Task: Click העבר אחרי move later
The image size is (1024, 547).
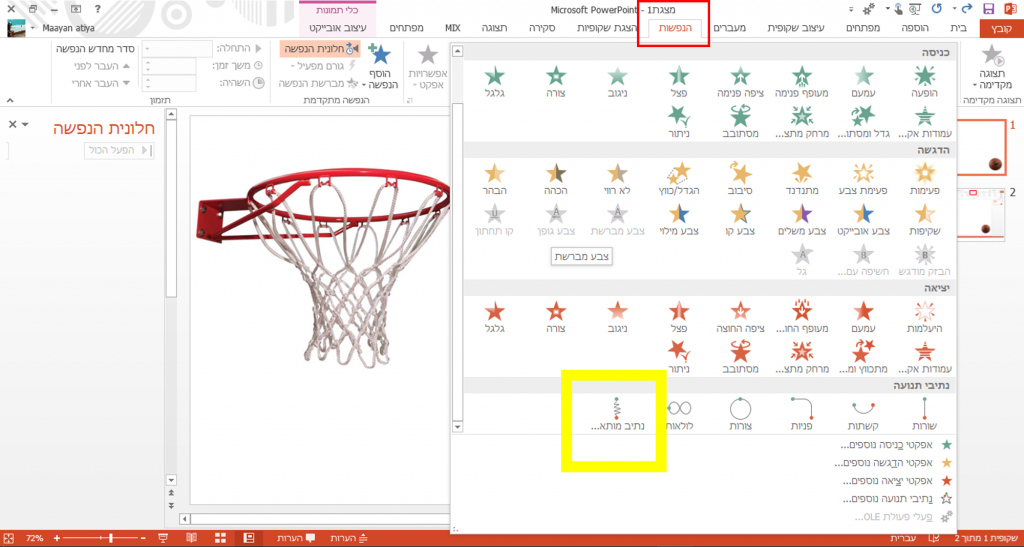Action: pos(99,83)
